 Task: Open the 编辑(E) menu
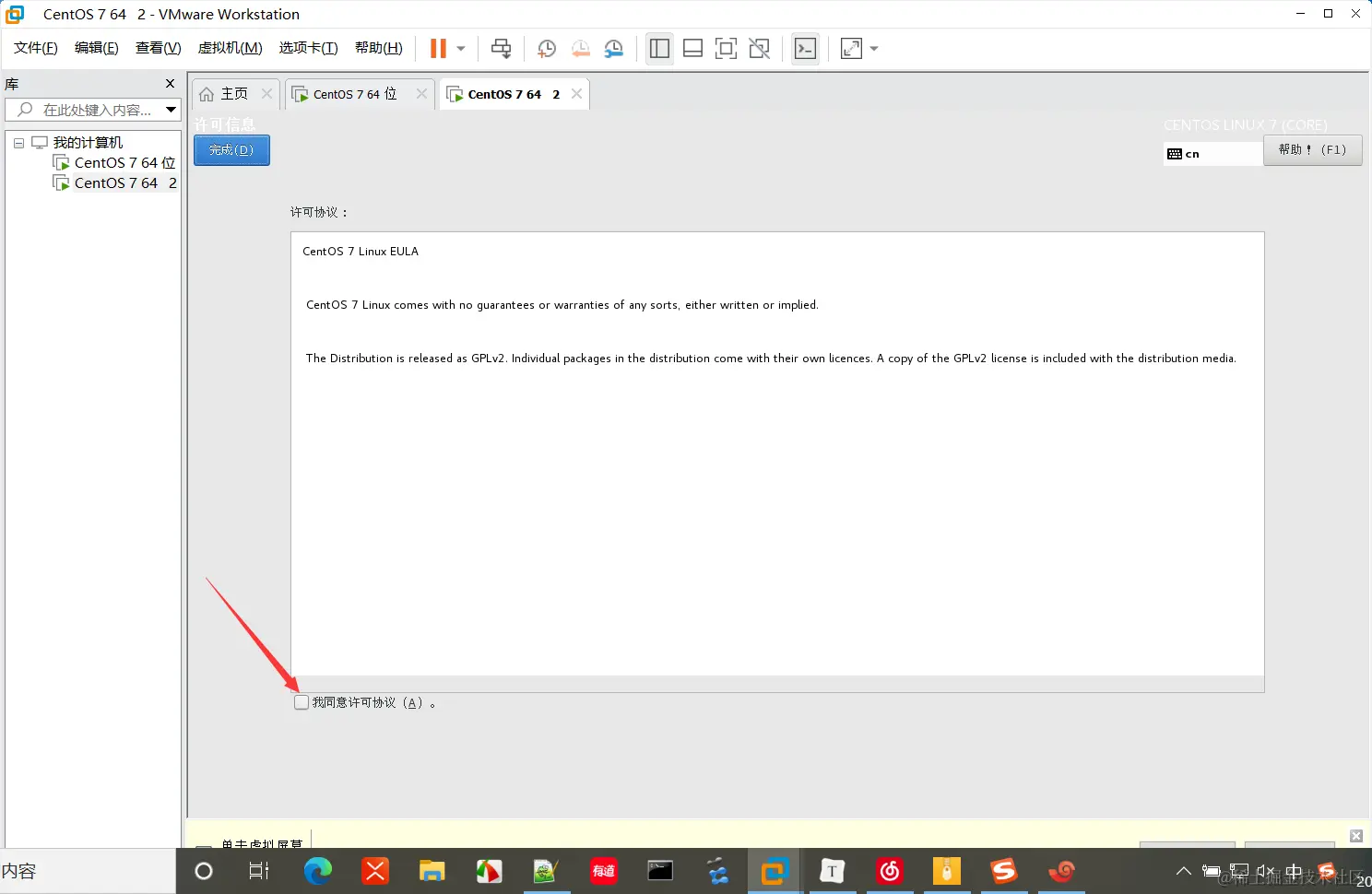coord(97,48)
